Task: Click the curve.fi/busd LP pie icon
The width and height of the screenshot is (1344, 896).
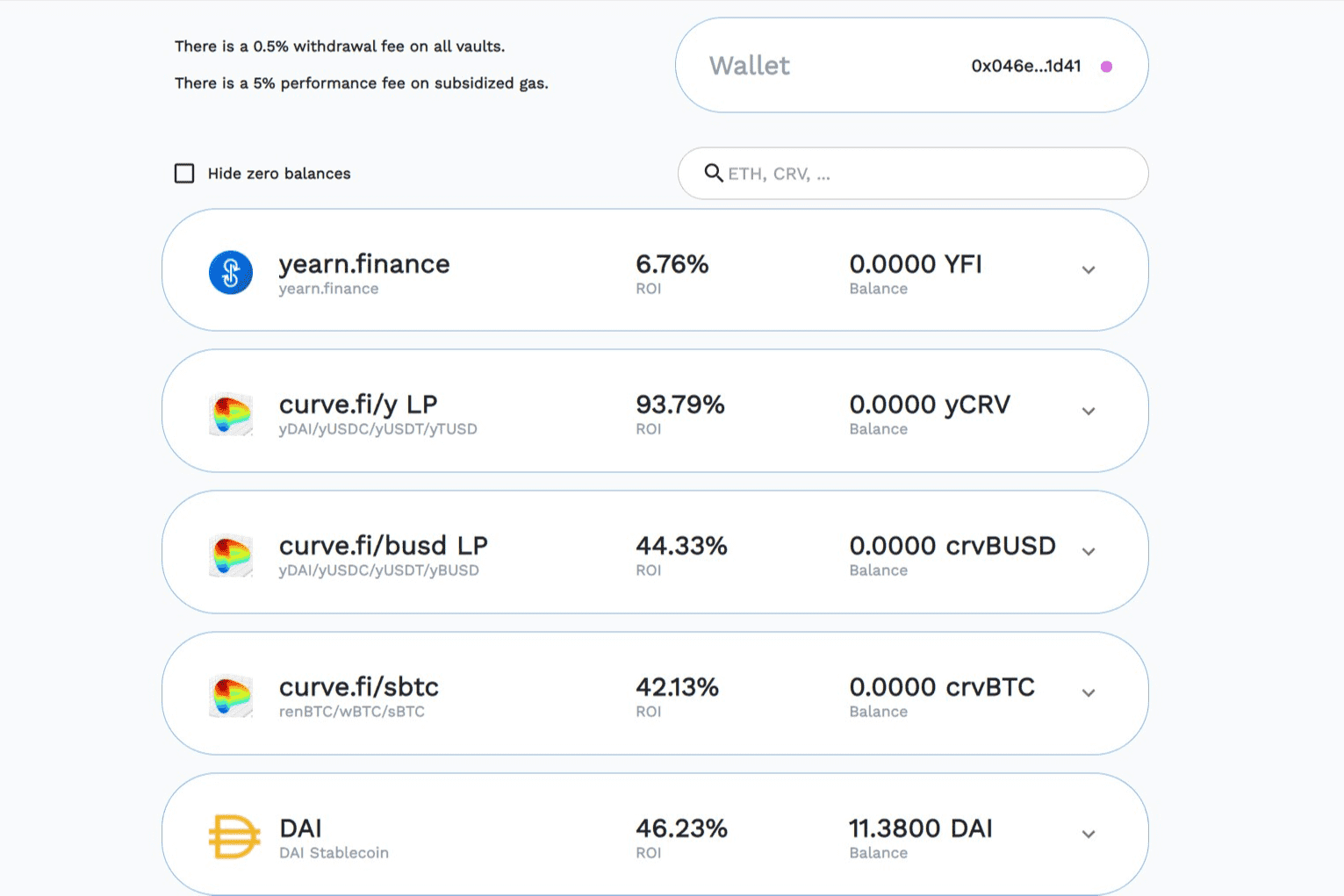Action: click(230, 555)
